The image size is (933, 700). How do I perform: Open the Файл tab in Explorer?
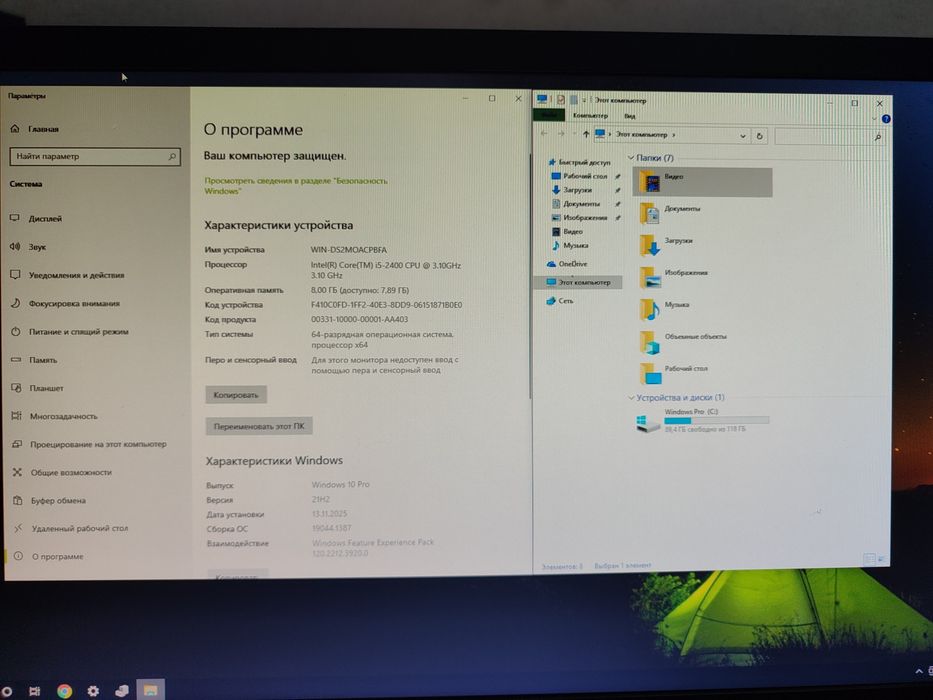pos(549,115)
